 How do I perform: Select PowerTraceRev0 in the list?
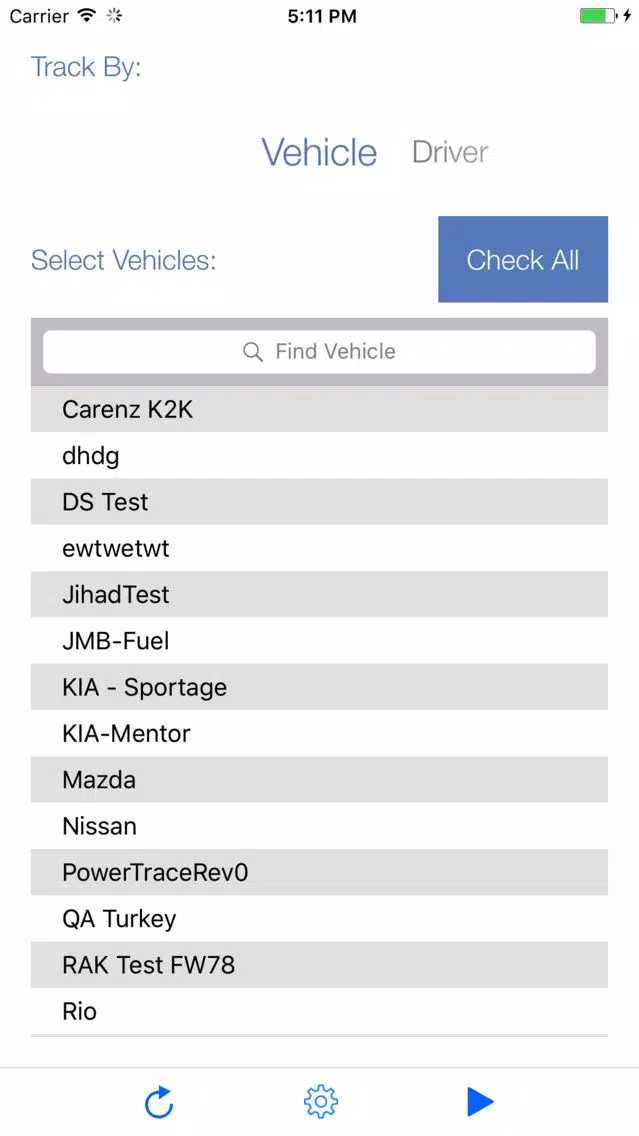coord(320,872)
